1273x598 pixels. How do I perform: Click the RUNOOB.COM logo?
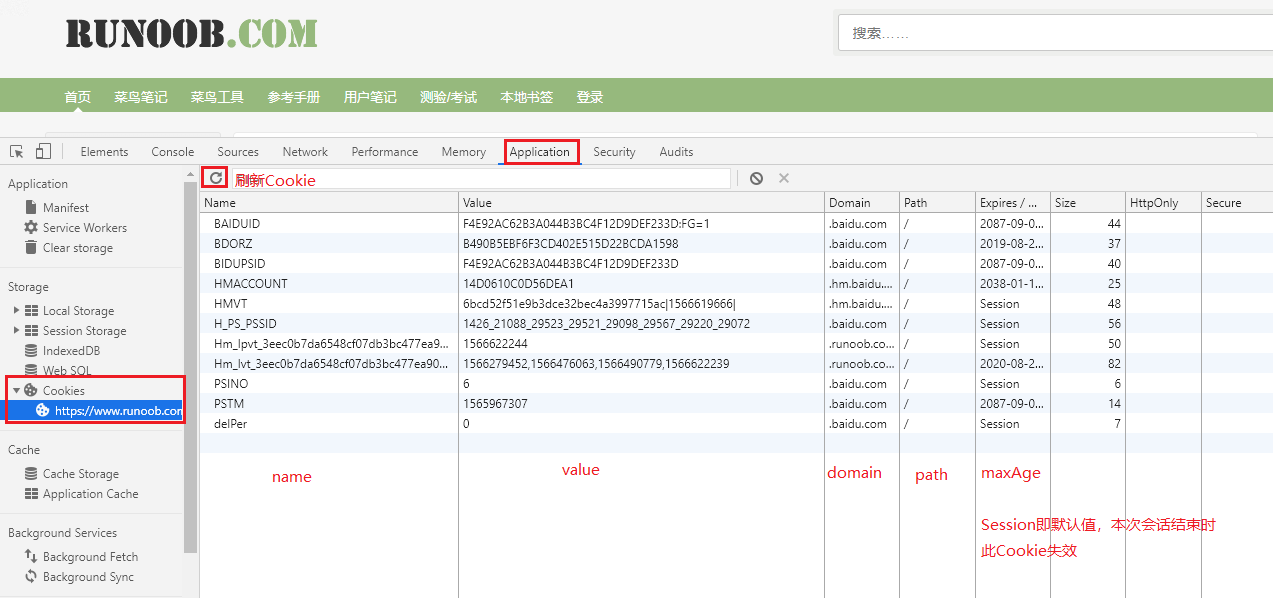click(x=192, y=33)
